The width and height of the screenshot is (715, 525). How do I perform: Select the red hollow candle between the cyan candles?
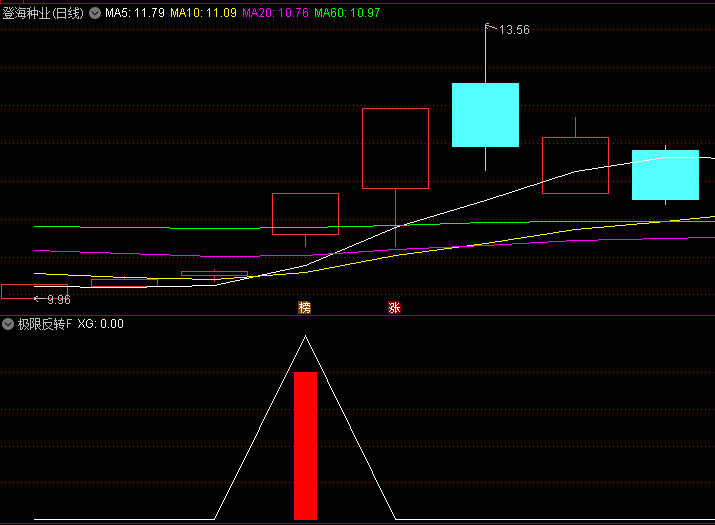point(575,165)
